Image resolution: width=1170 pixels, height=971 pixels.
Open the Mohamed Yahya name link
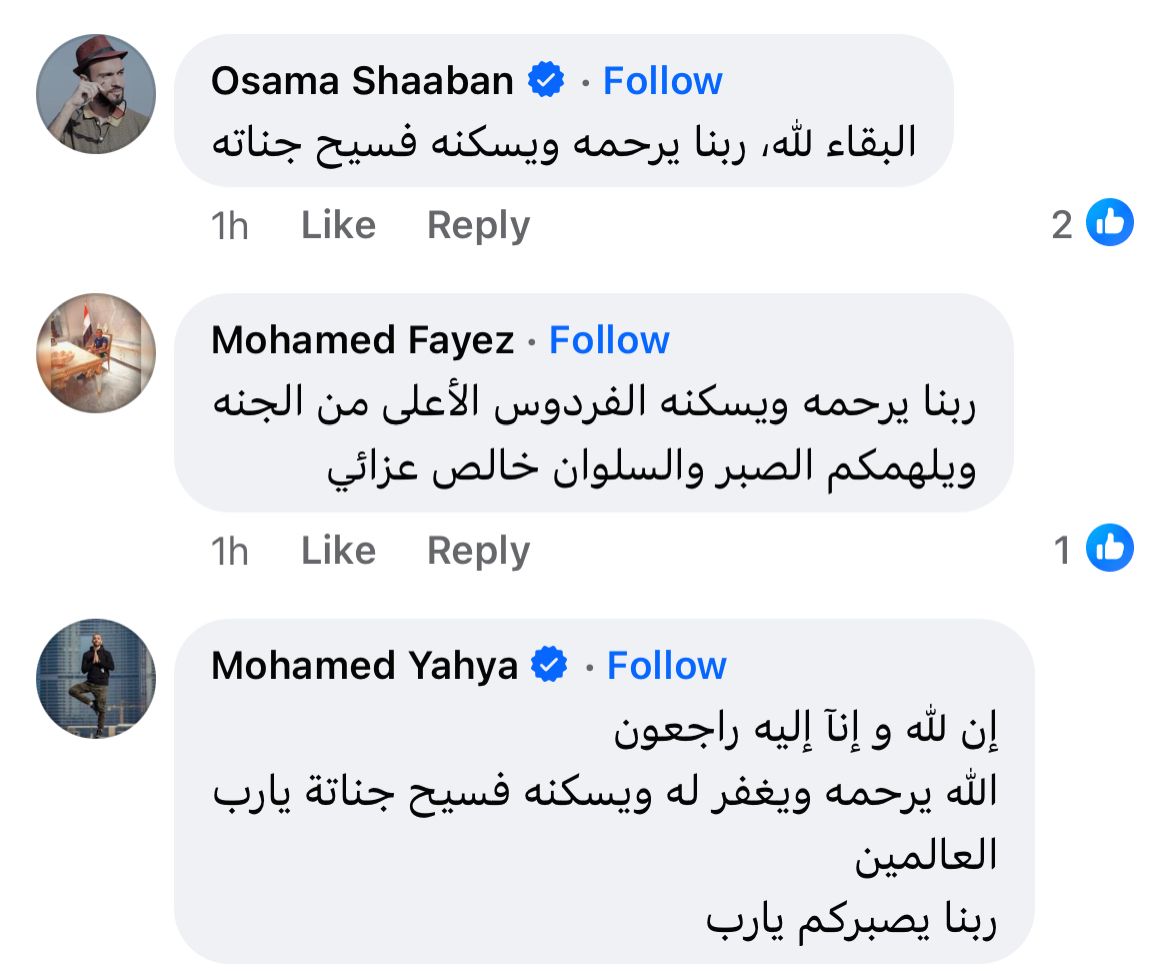[364, 665]
